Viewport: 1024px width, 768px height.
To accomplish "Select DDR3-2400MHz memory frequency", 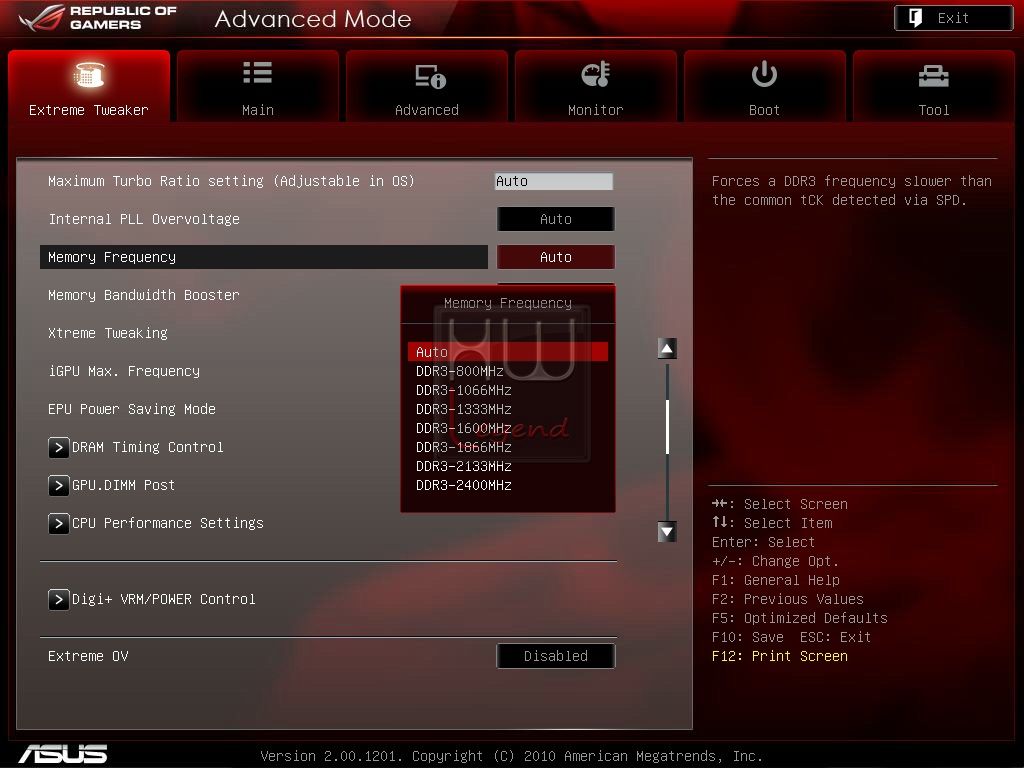I will coord(464,485).
